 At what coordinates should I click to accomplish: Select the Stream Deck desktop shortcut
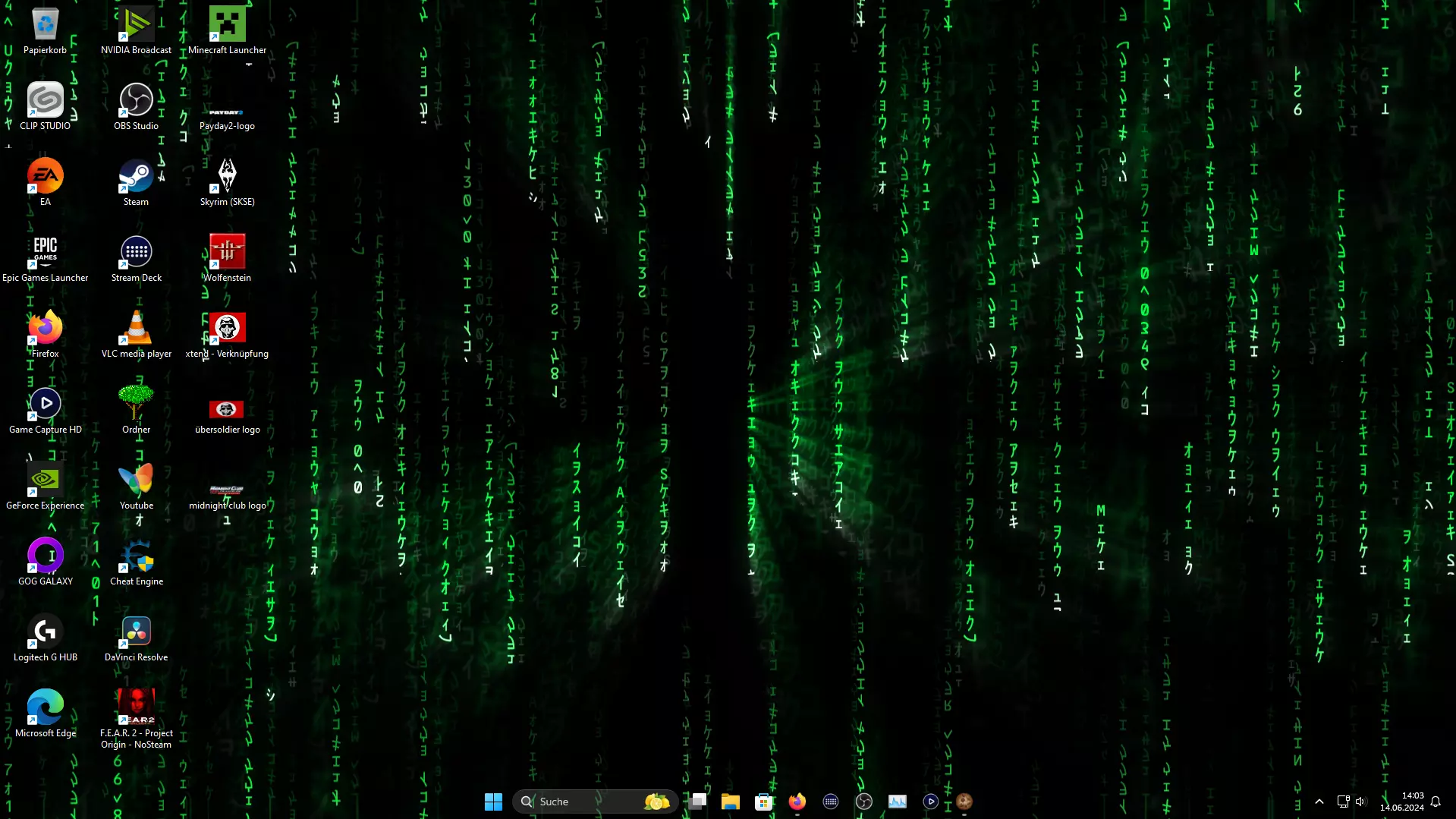(136, 259)
